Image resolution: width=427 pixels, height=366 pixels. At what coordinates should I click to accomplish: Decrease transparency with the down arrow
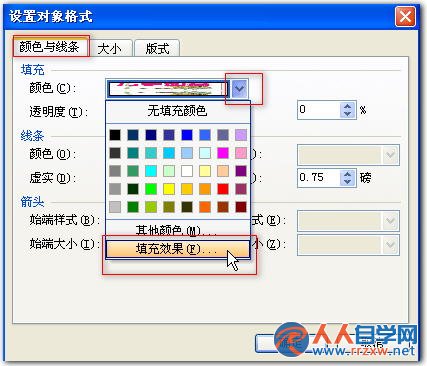(x=347, y=114)
